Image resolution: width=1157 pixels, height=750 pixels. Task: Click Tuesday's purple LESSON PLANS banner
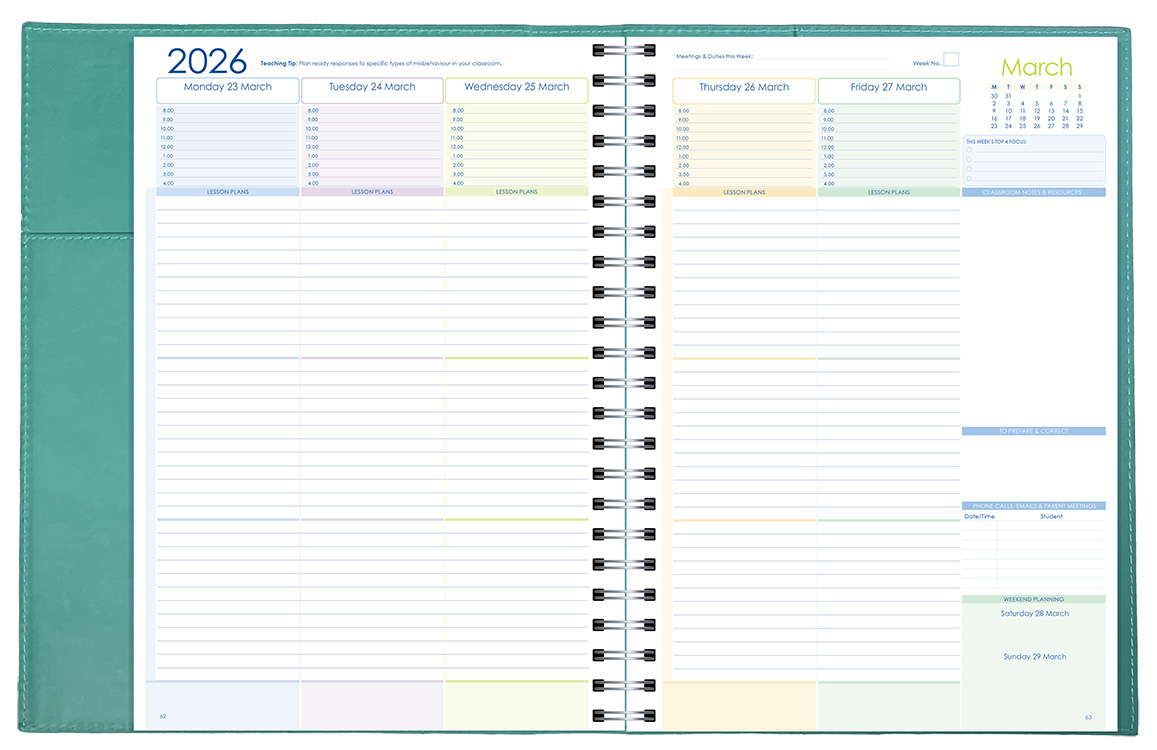pos(372,191)
